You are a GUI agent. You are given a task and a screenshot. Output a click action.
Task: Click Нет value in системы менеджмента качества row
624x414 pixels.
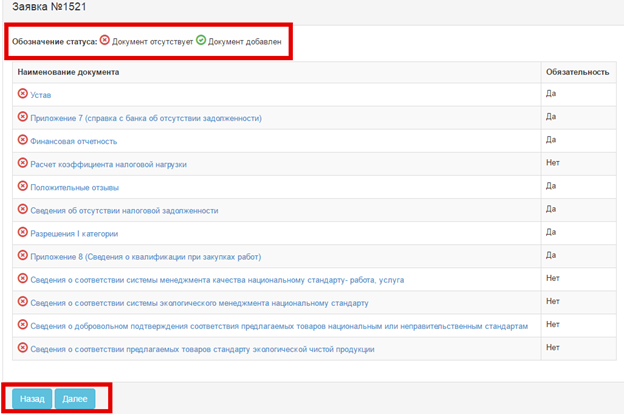tap(553, 278)
